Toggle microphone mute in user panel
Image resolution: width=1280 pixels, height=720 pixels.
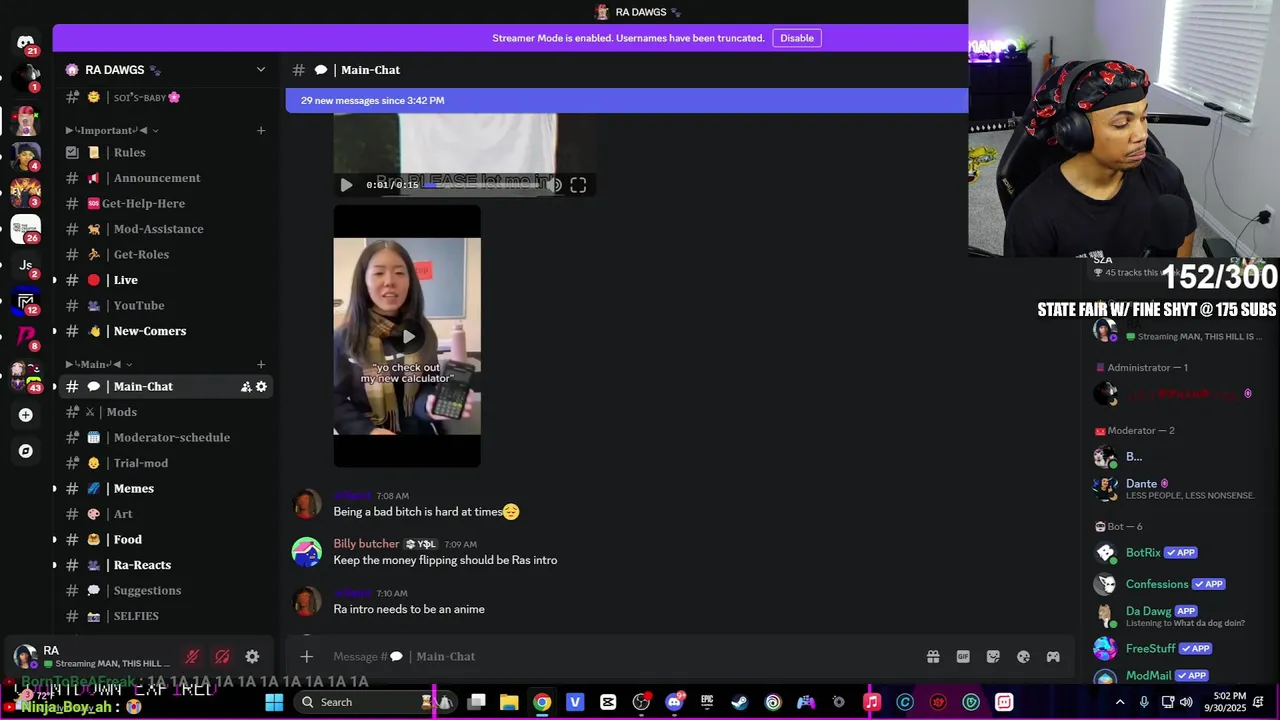click(x=192, y=657)
